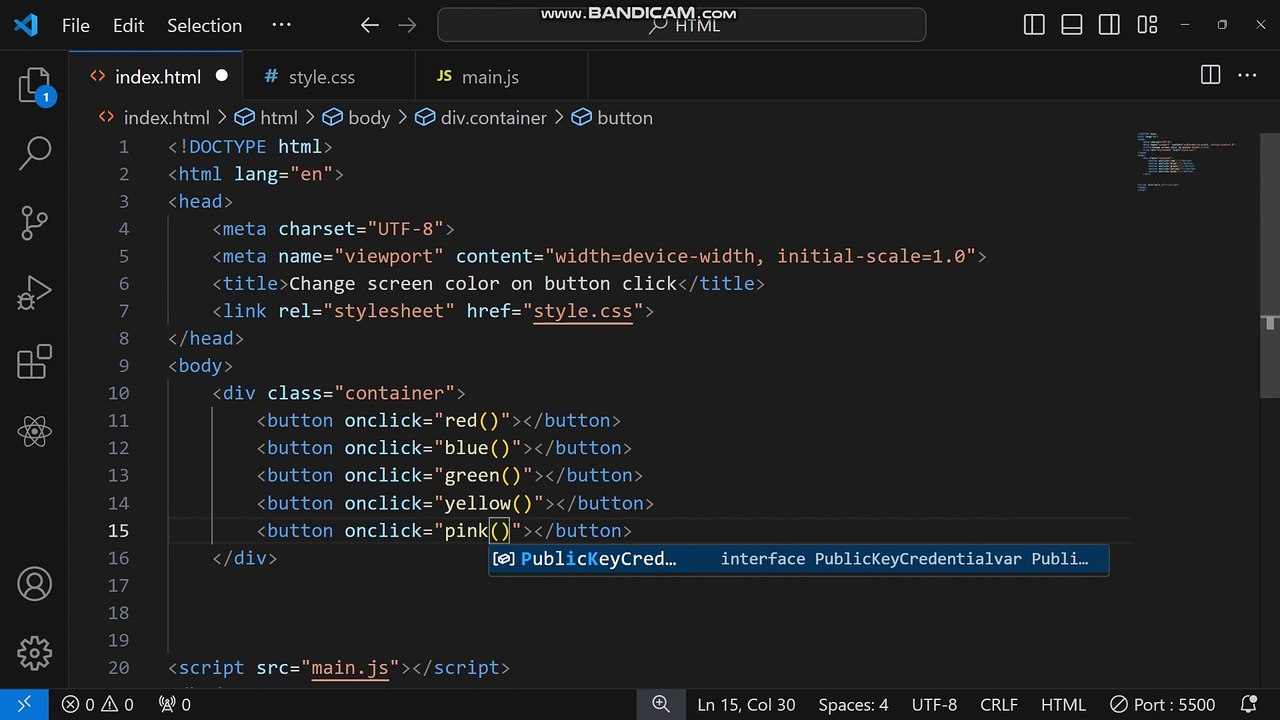Open the Explorer view in activity bar
This screenshot has height=720, width=1280.
34,86
